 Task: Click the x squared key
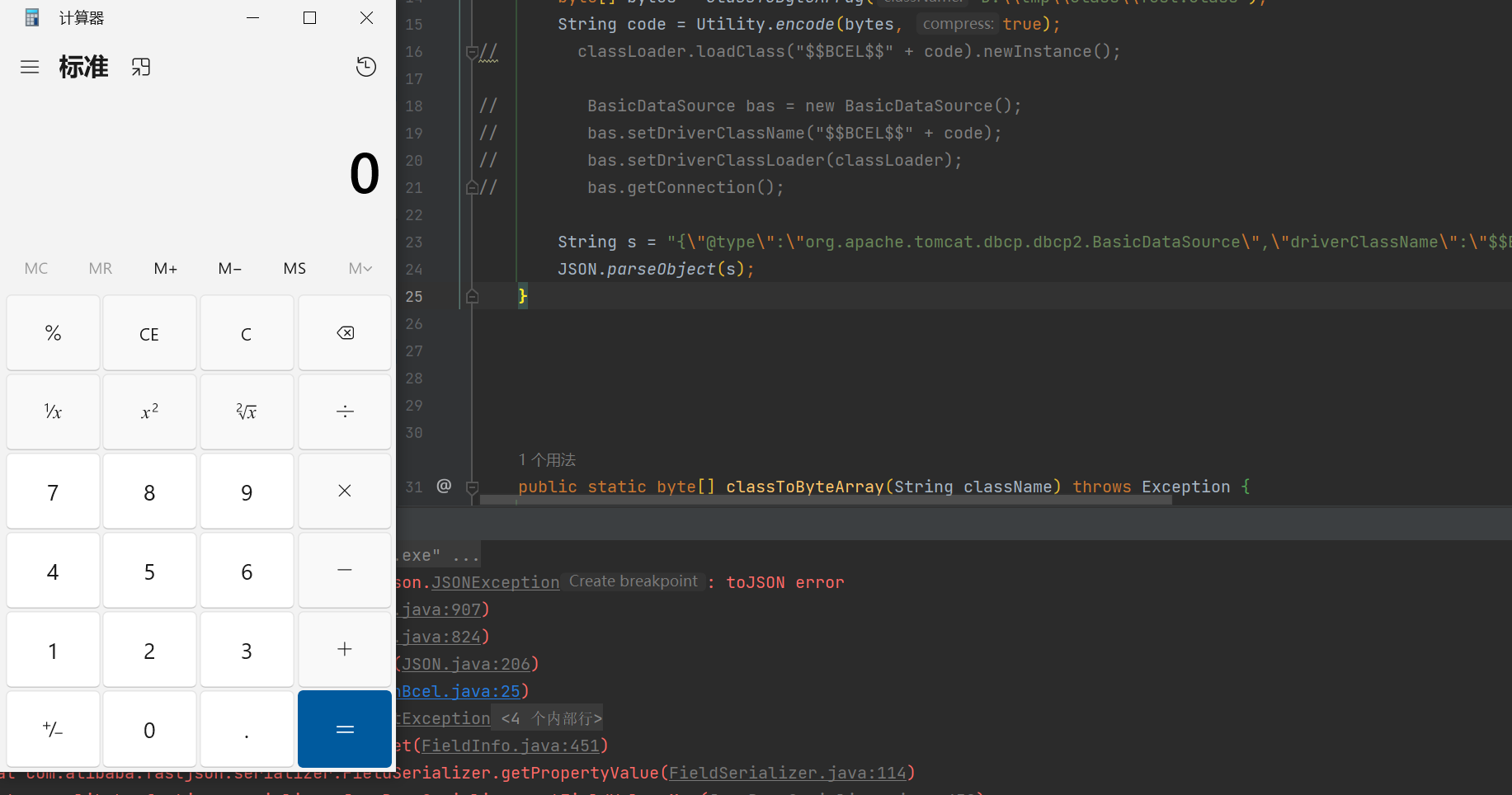click(x=149, y=412)
